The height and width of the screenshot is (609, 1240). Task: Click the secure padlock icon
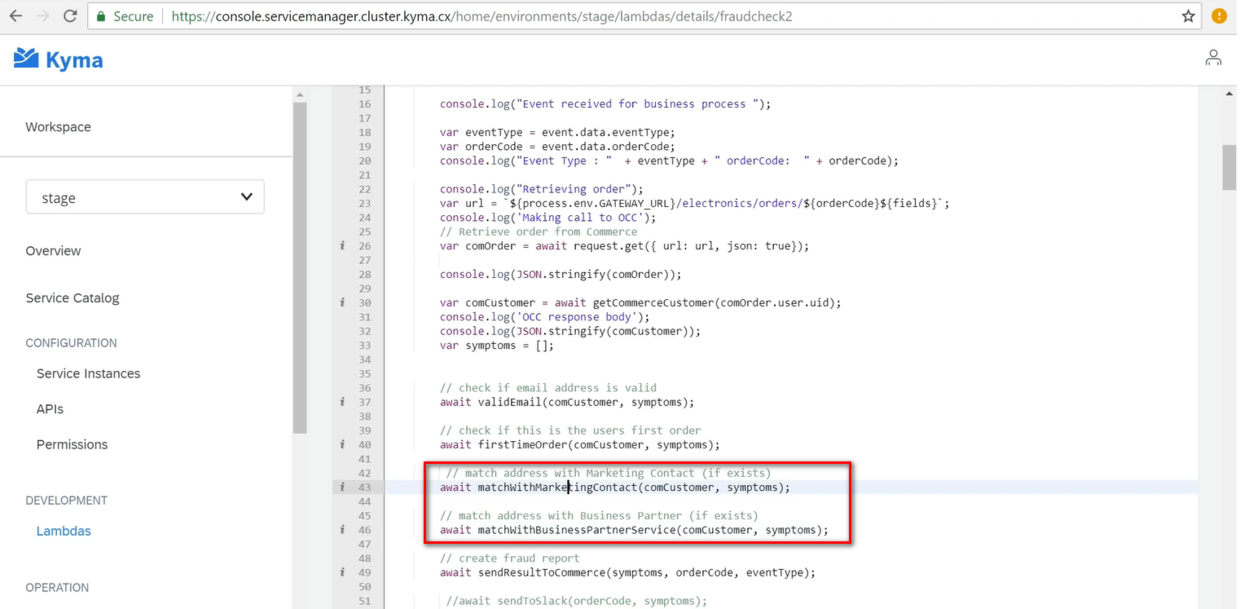(x=101, y=16)
